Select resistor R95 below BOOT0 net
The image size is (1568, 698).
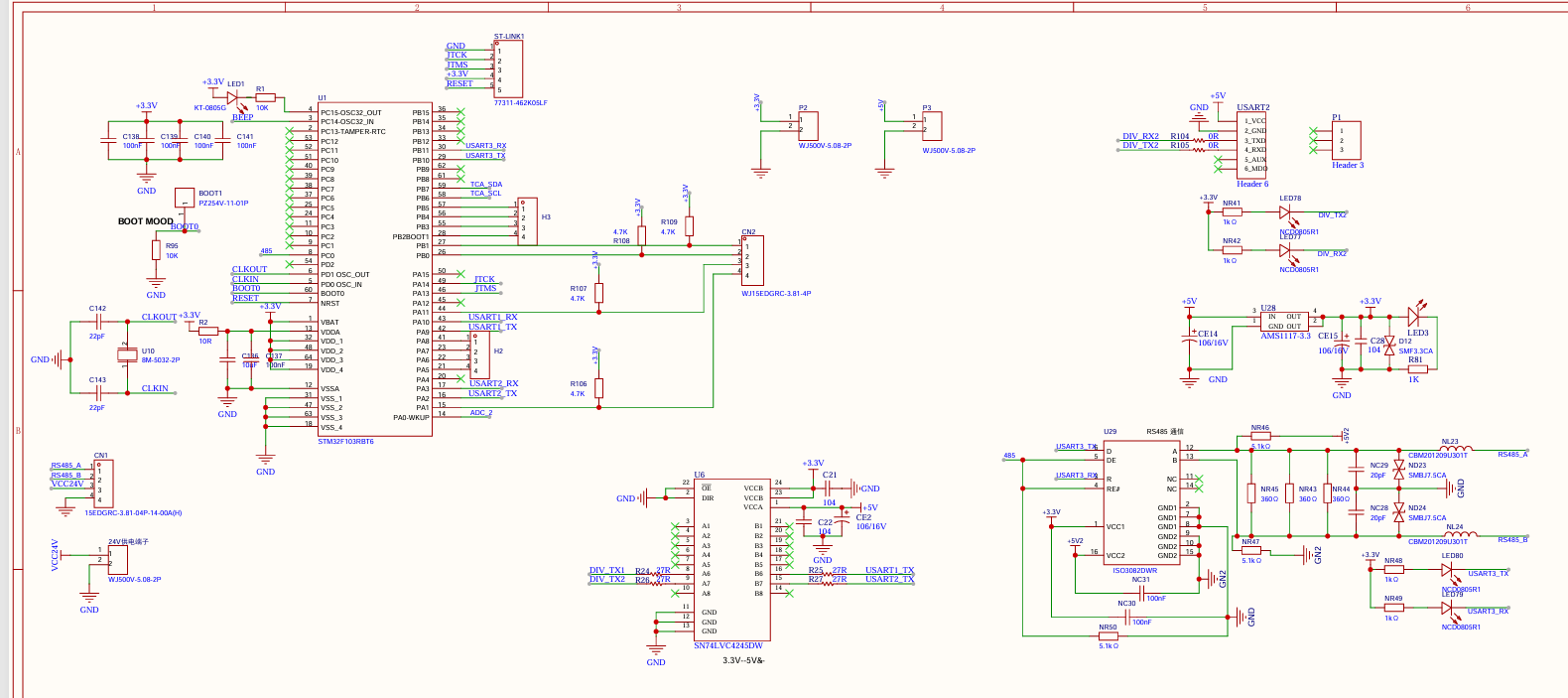point(156,250)
